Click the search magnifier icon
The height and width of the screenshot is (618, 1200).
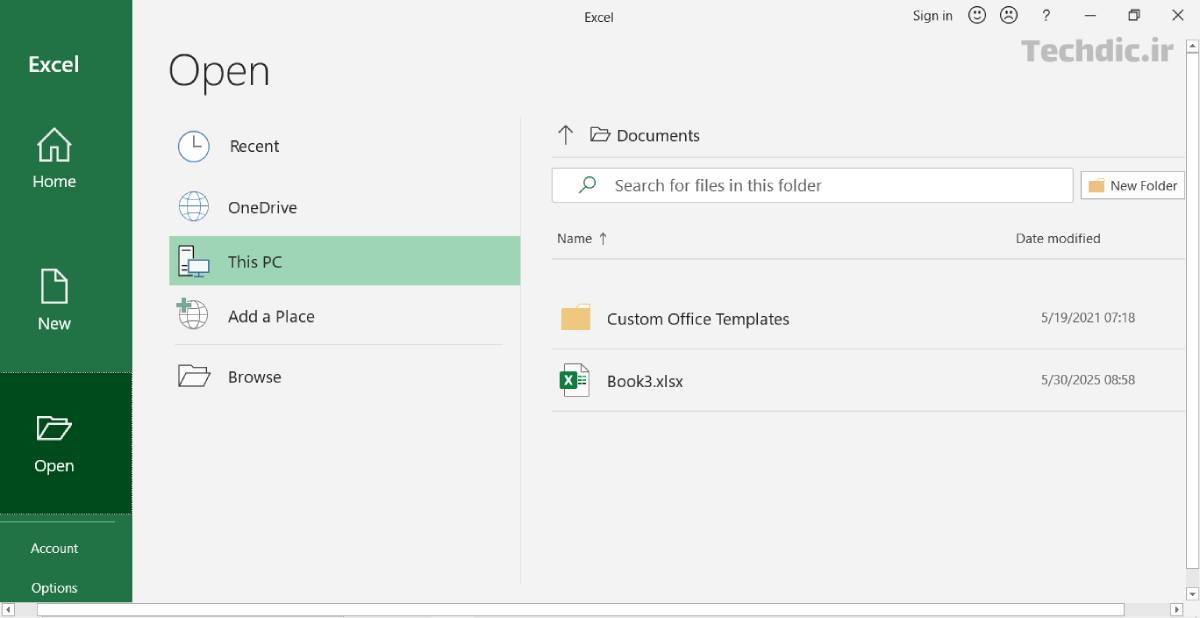[x=588, y=185]
